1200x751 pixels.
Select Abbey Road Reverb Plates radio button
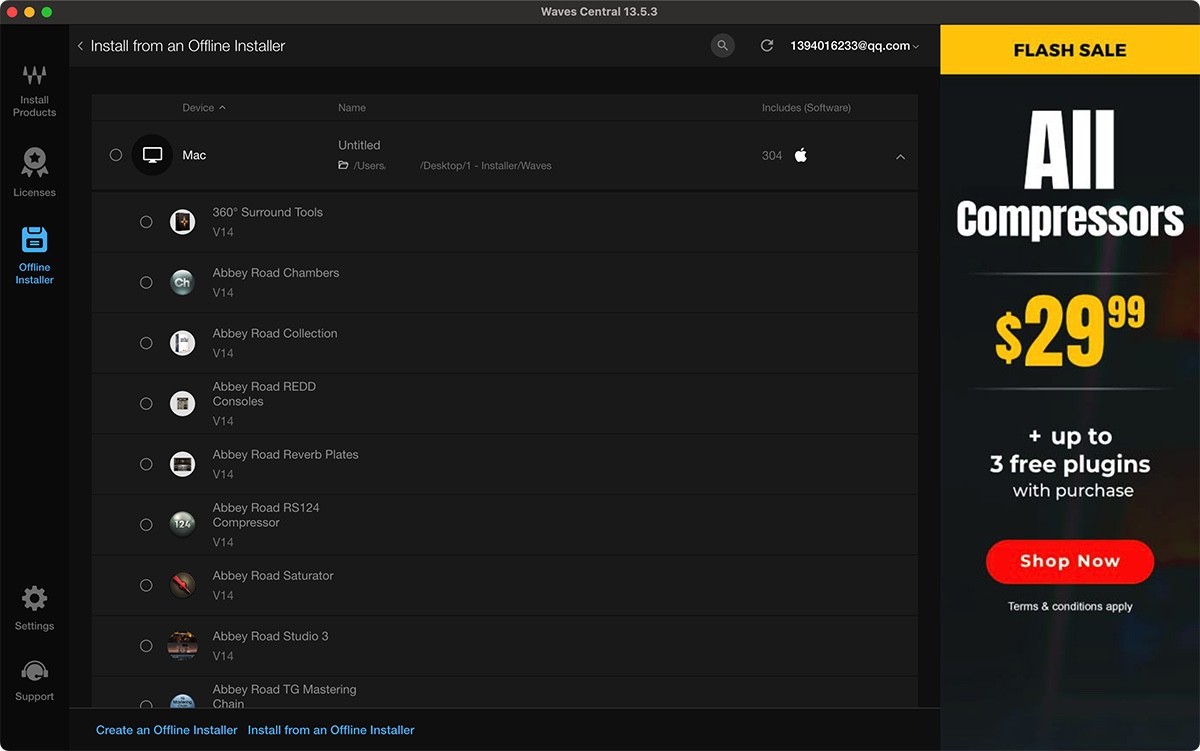[x=146, y=464]
